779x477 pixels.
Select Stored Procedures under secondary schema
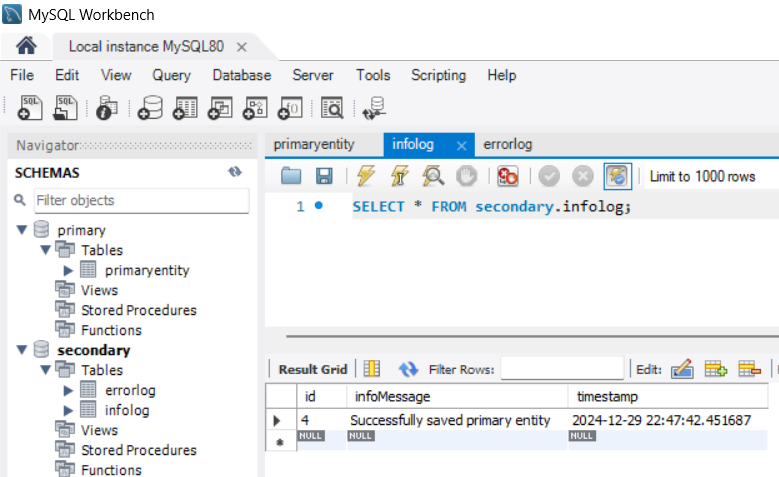pyautogui.click(x=139, y=450)
